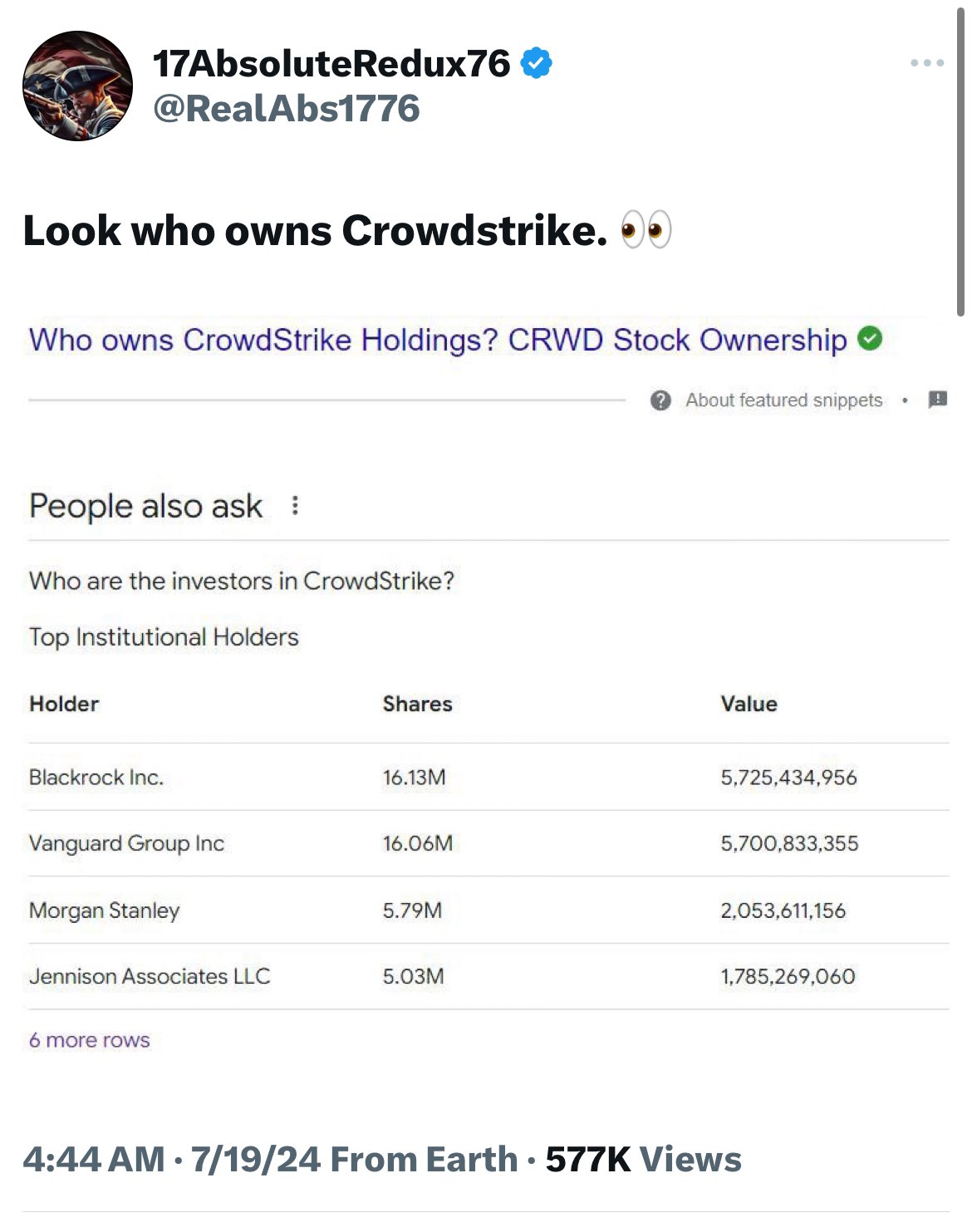The width and height of the screenshot is (972, 1232).
Task: Open the three-dot more options menu on the tweet
Action: tap(927, 63)
